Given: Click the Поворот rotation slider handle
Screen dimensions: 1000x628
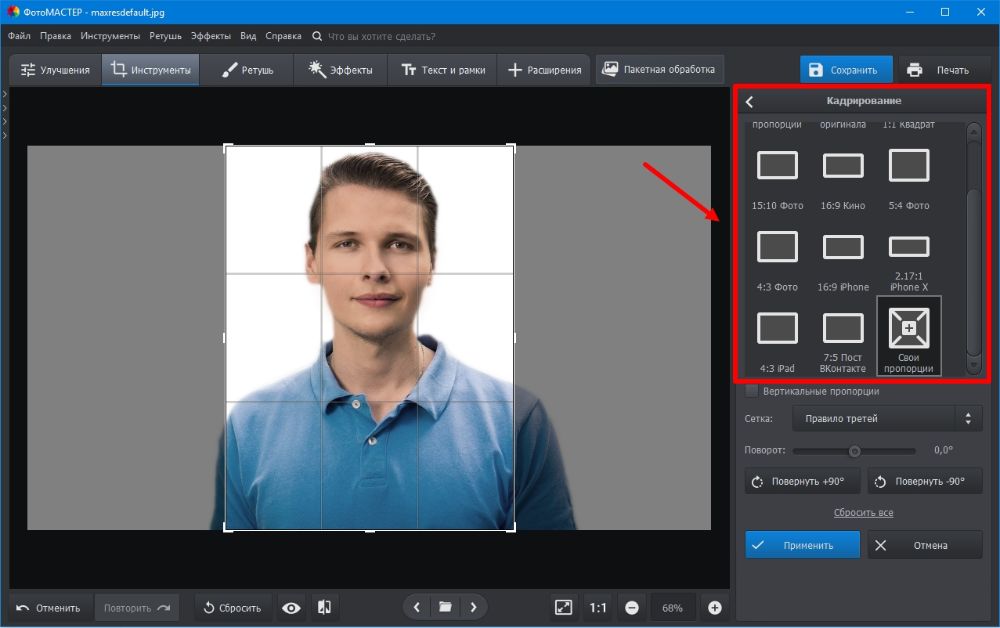Looking at the screenshot, I should point(854,451).
